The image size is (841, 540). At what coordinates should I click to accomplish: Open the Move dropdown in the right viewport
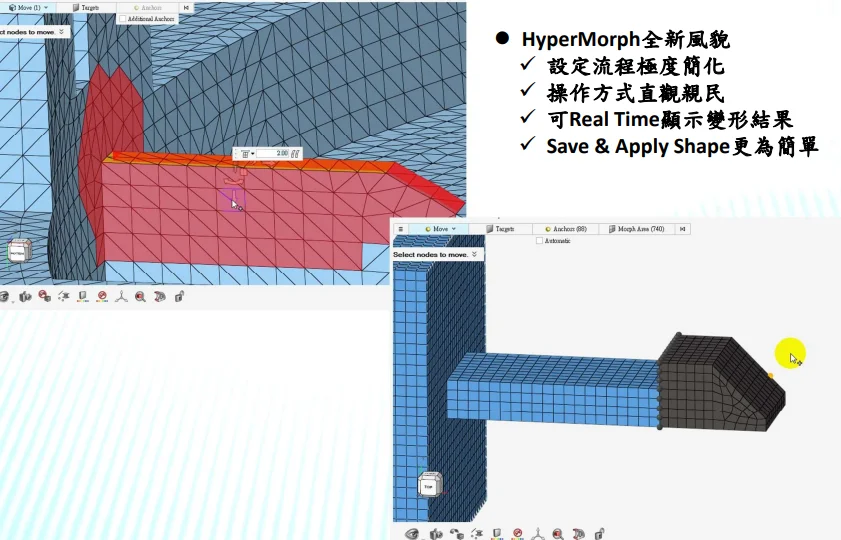441,229
